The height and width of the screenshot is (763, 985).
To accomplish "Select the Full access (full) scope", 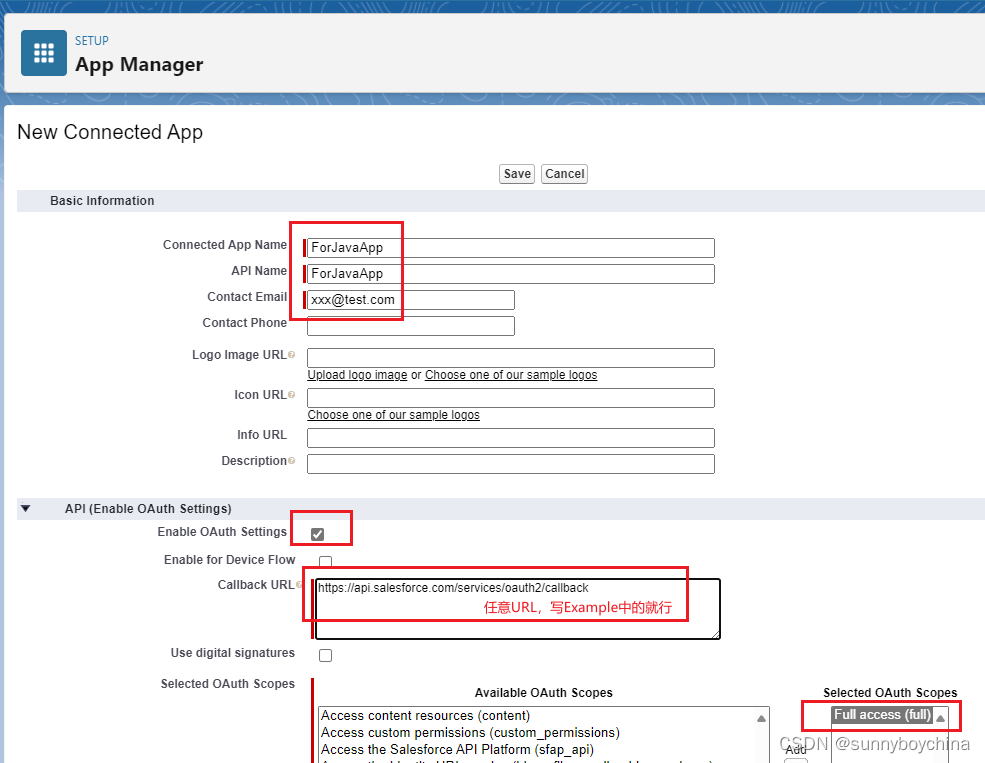I will coord(880,714).
